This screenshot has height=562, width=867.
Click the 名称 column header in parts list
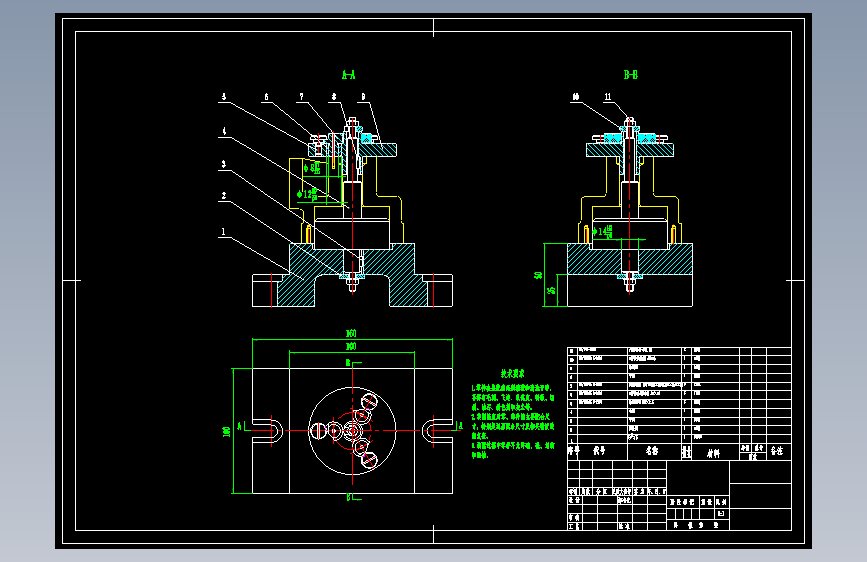pos(652,451)
